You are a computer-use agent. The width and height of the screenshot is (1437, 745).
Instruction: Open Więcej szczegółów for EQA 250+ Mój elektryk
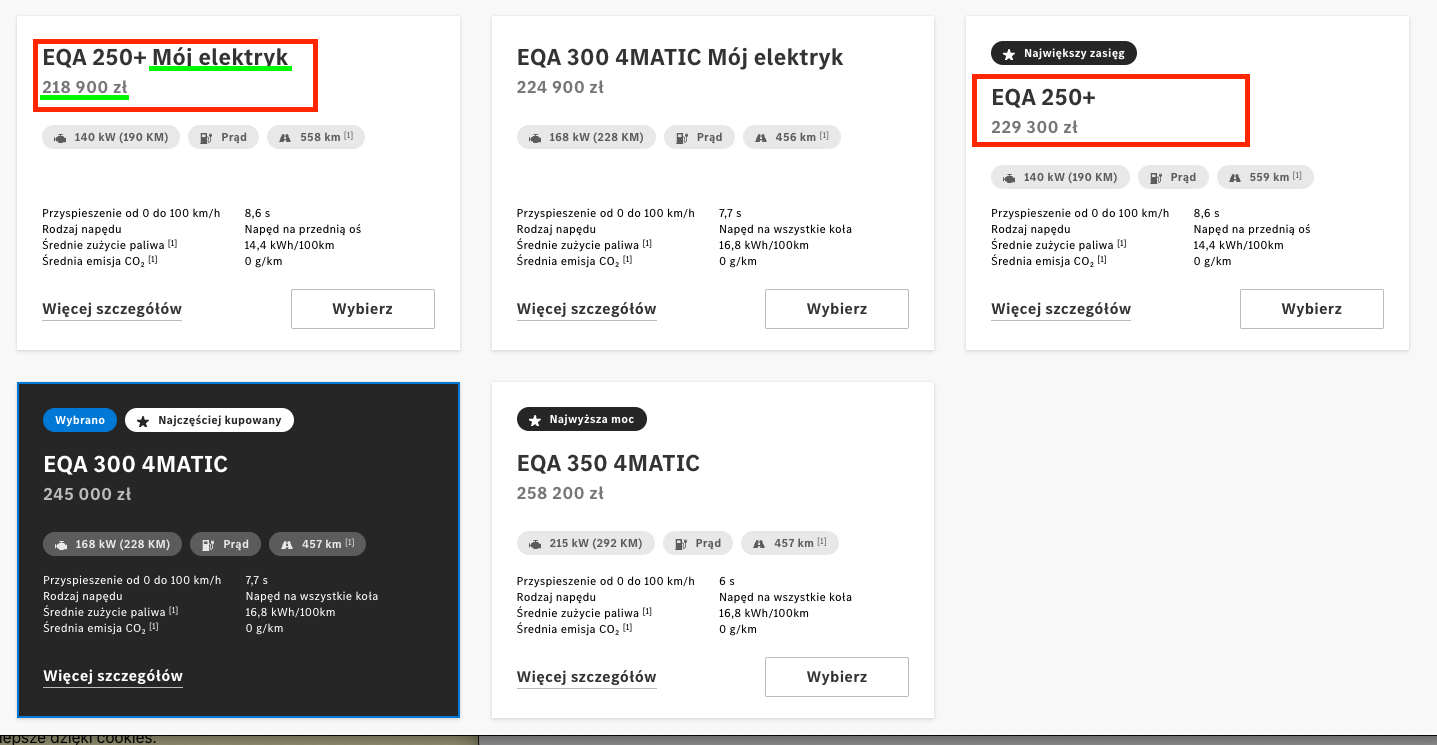point(112,309)
